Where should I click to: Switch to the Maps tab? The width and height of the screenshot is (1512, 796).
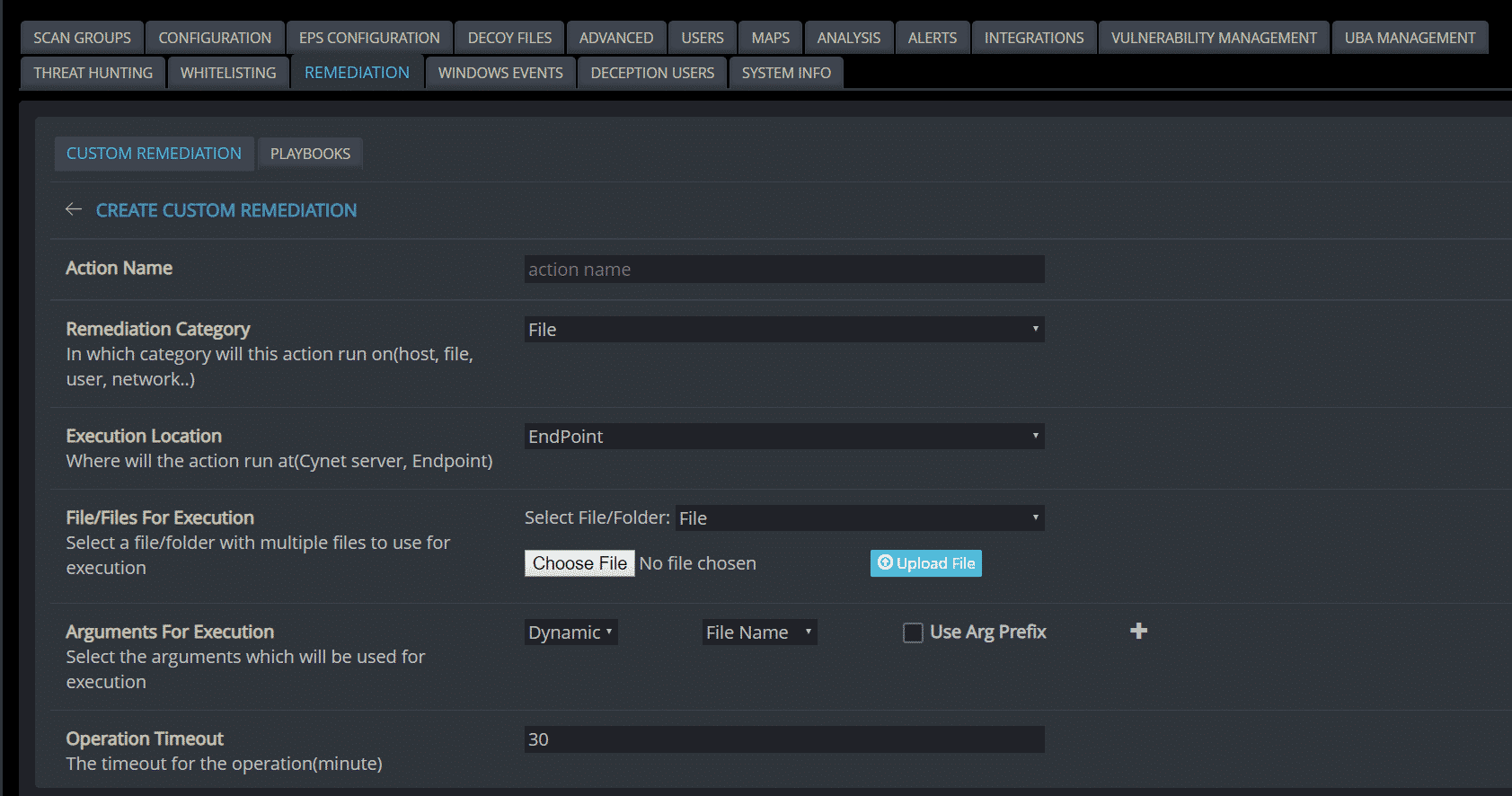771,38
